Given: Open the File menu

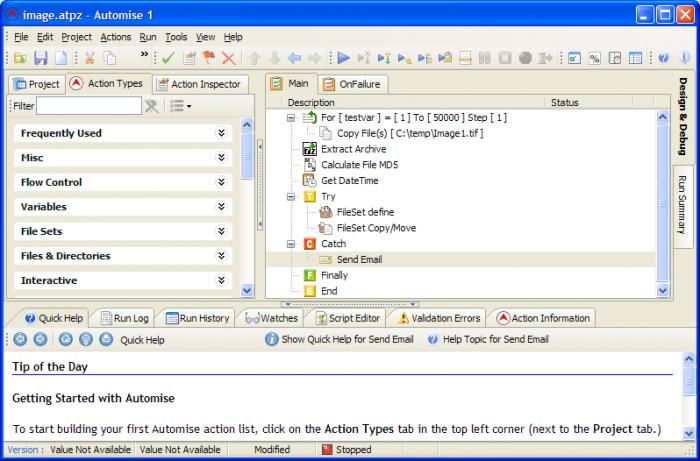Looking at the screenshot, I should [x=21, y=37].
